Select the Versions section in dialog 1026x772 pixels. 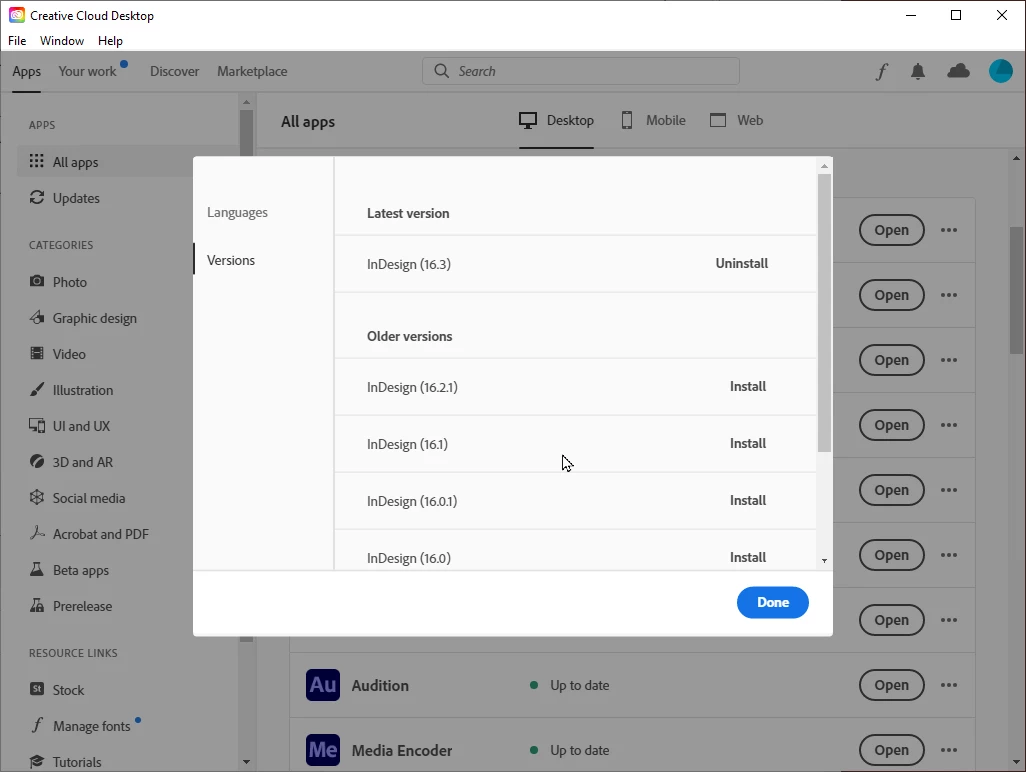(230, 260)
